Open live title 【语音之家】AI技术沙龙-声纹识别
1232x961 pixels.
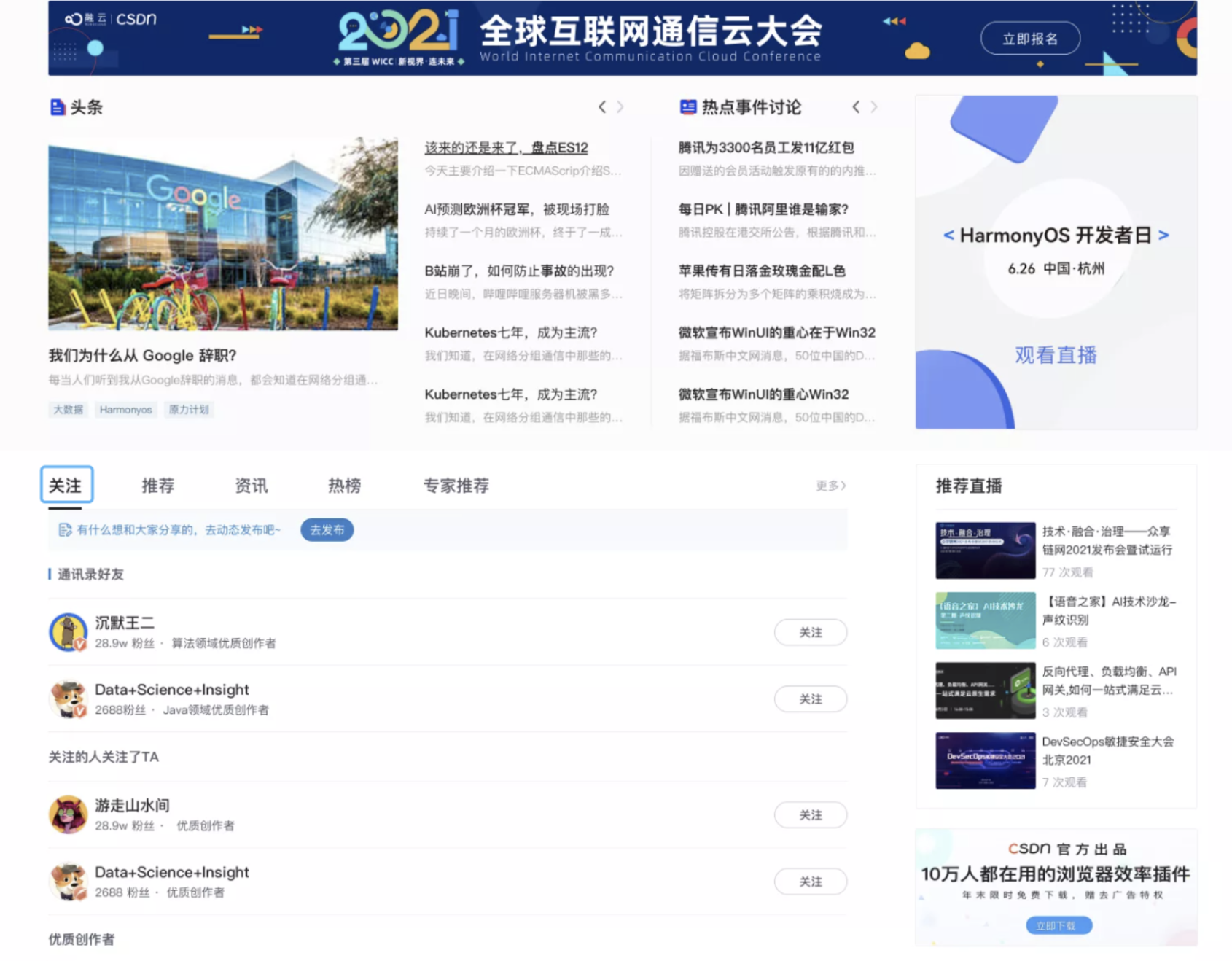[x=1109, y=611]
